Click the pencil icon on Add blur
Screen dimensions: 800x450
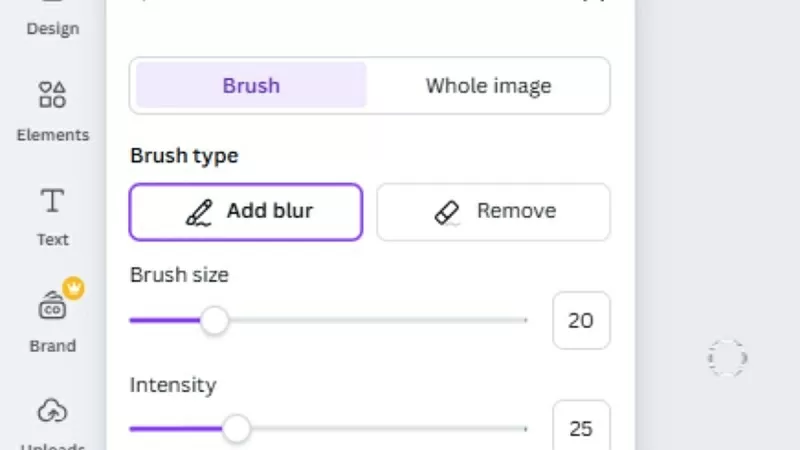pyautogui.click(x=200, y=212)
